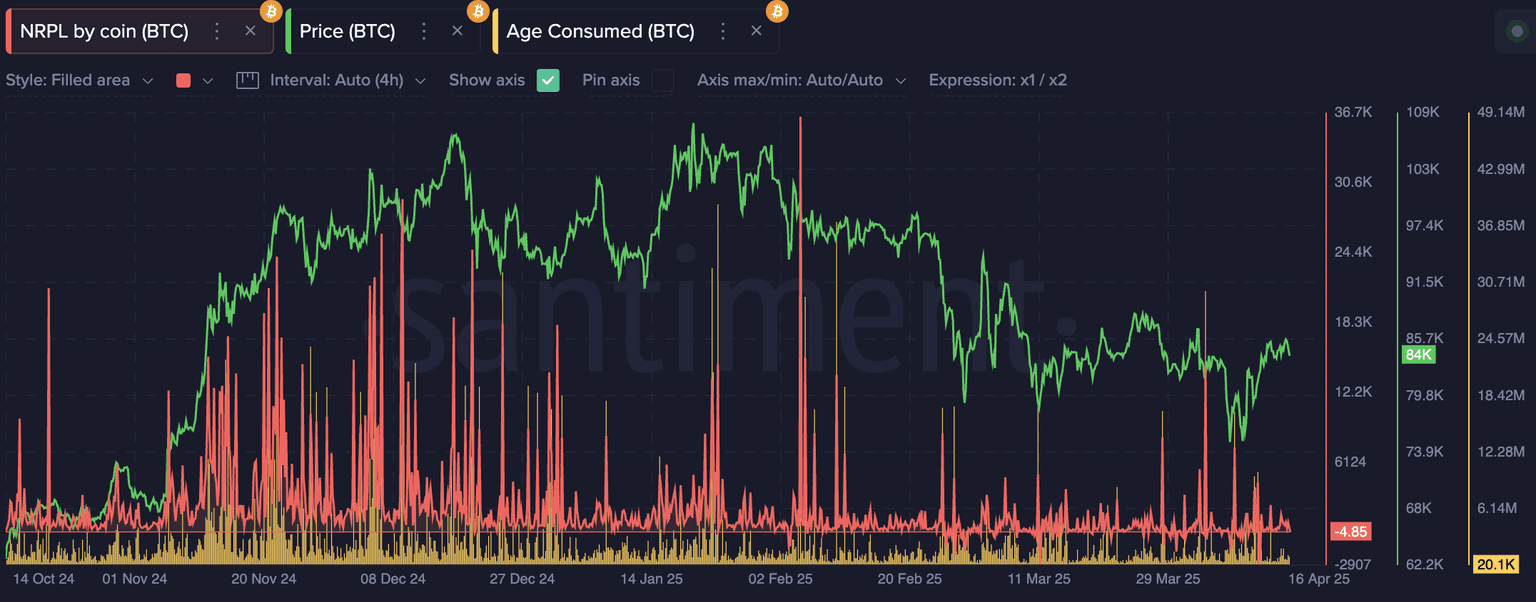Viewport: 1536px width, 602px height.
Task: Remove the Price (BTC) metric
Action: coord(457,31)
